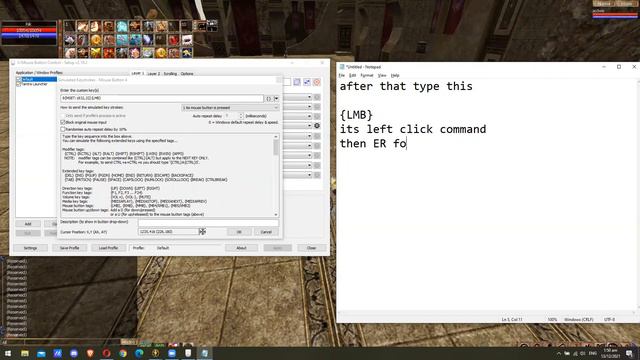Open Notepad Edit menu
The height and width of the screenshot is (360, 640).
[352, 76]
